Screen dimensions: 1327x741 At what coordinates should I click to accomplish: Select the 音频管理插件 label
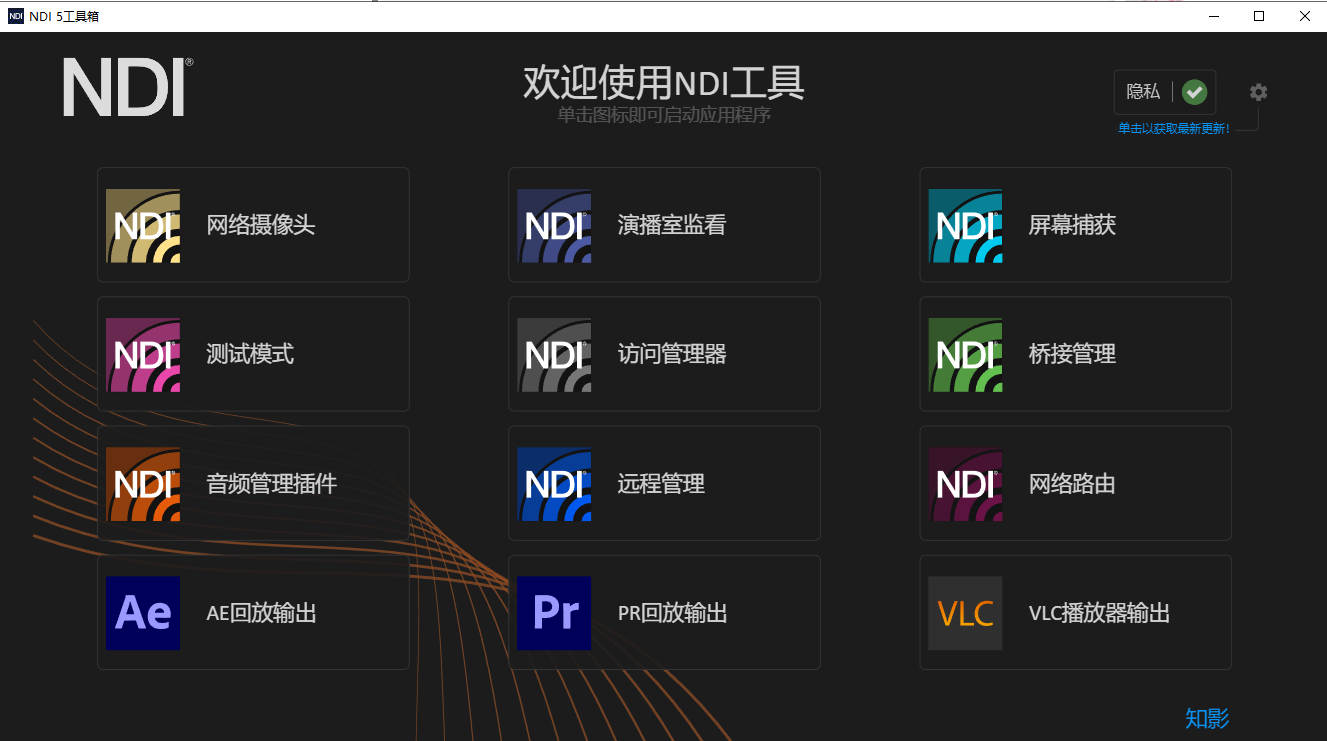272,484
